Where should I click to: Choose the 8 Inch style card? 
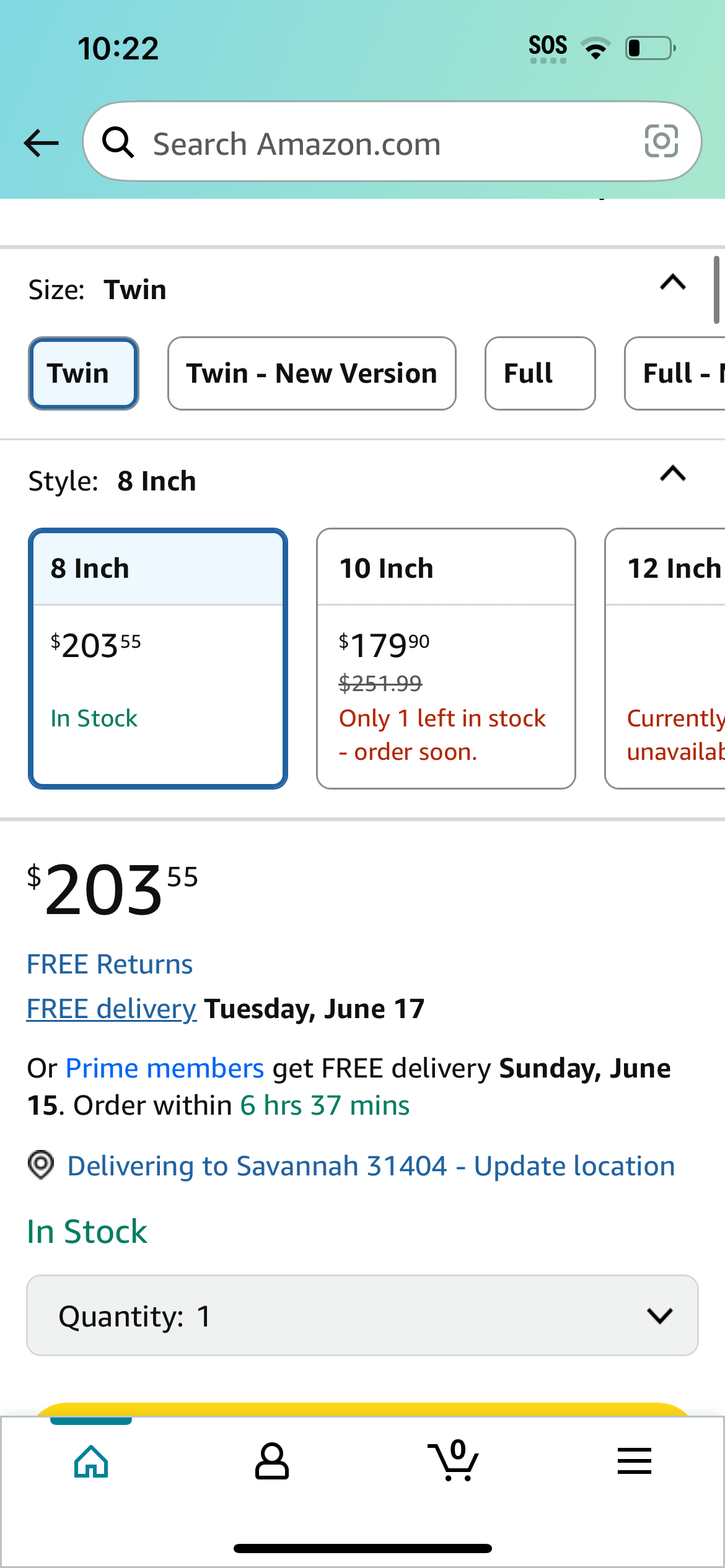tap(158, 658)
